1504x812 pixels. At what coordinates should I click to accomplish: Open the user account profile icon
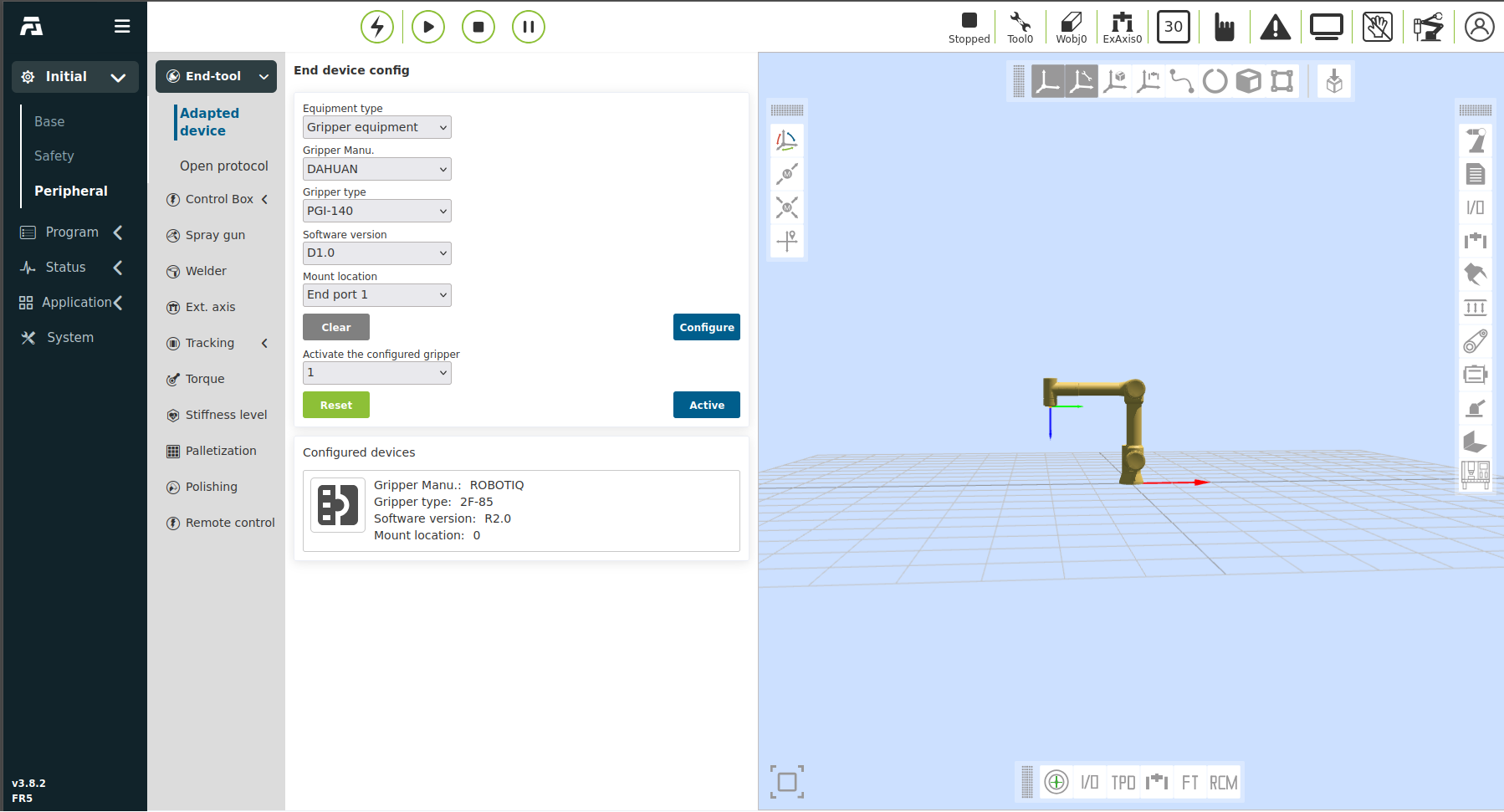[x=1479, y=28]
